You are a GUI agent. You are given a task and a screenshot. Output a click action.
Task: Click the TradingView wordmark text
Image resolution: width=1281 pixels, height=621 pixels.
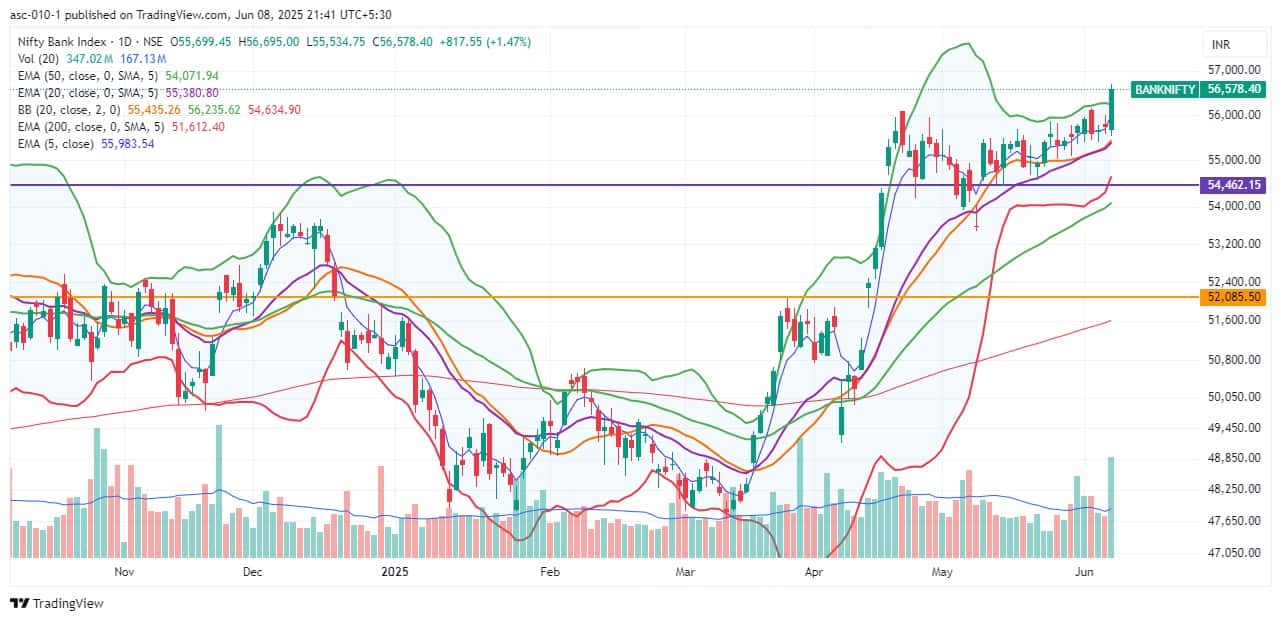(x=69, y=603)
